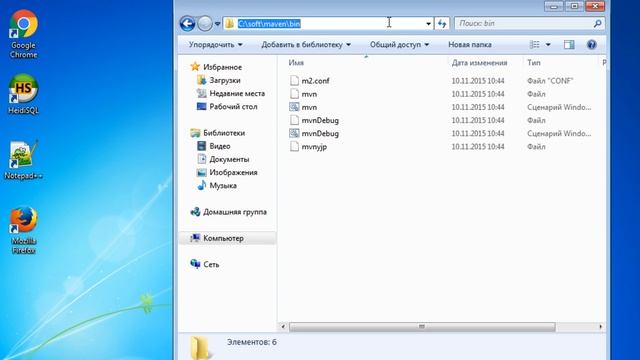Select the m2.conf file
Screen dimensions: 640x360
[x=315, y=81]
